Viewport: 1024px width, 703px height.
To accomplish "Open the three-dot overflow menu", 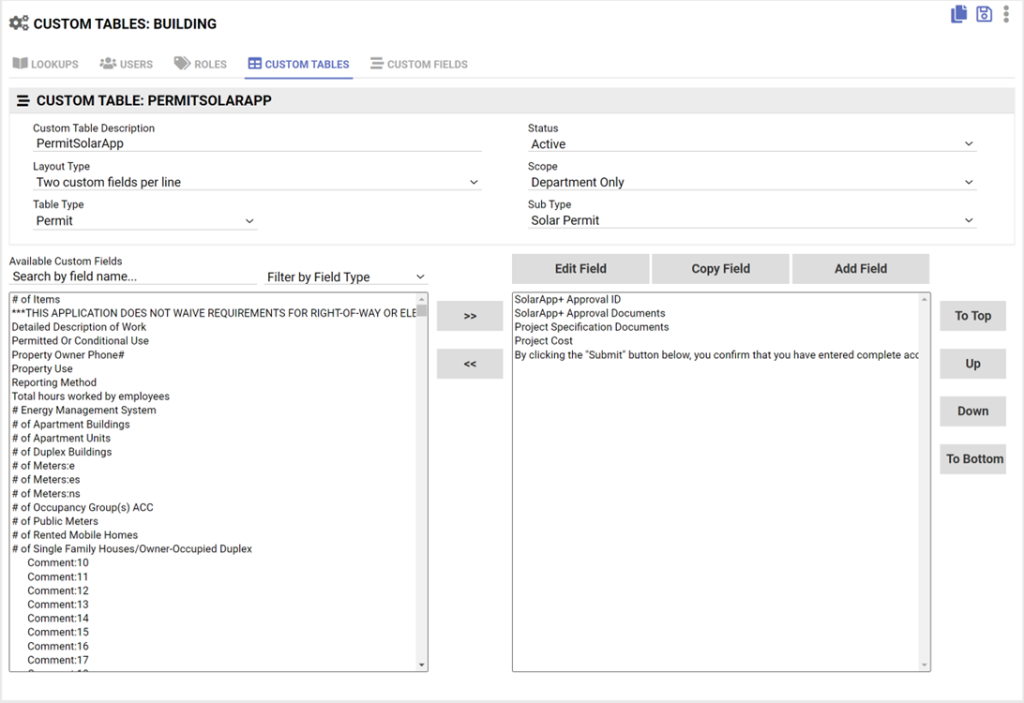I will coord(1007,14).
